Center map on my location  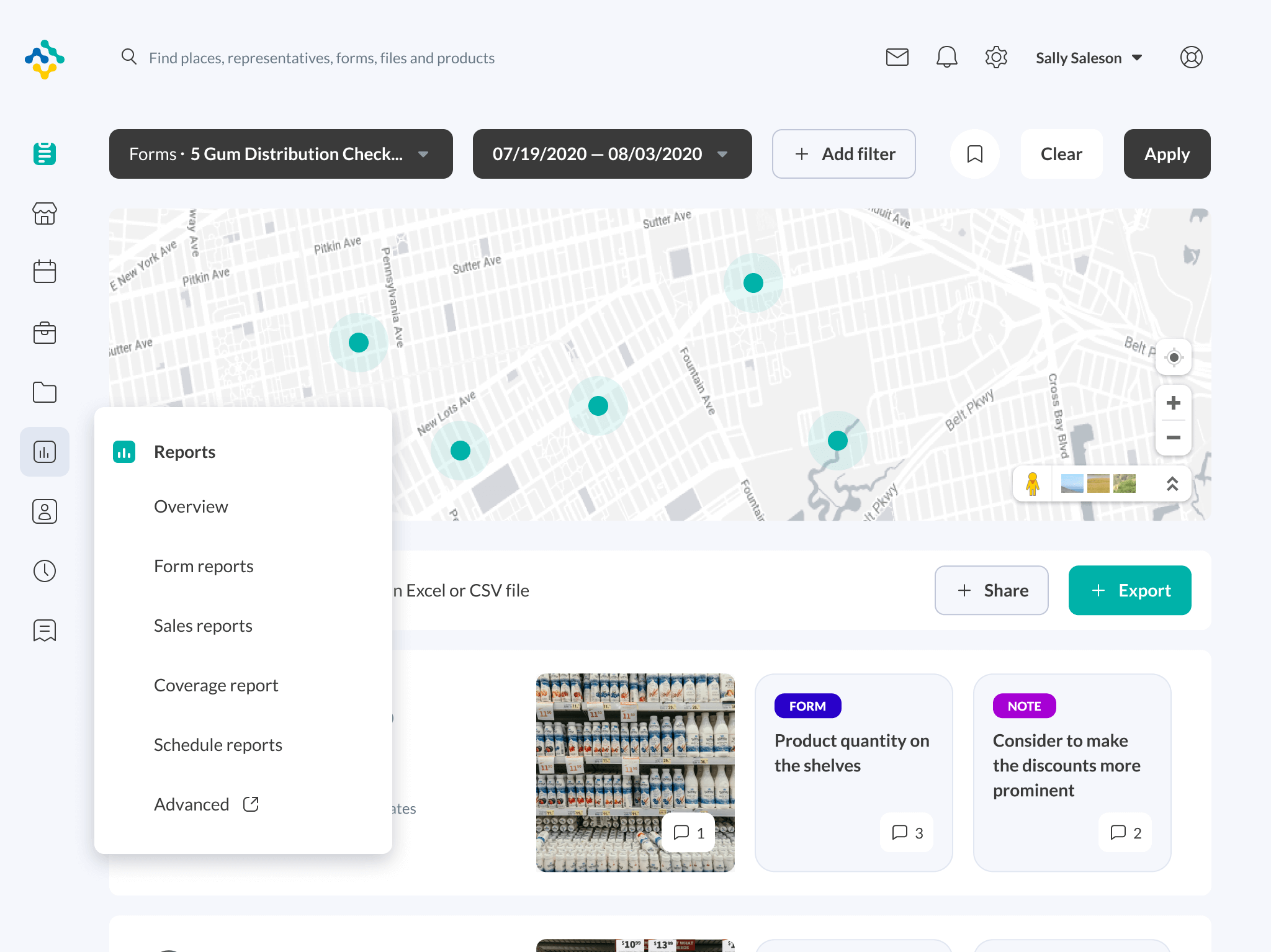(1173, 357)
